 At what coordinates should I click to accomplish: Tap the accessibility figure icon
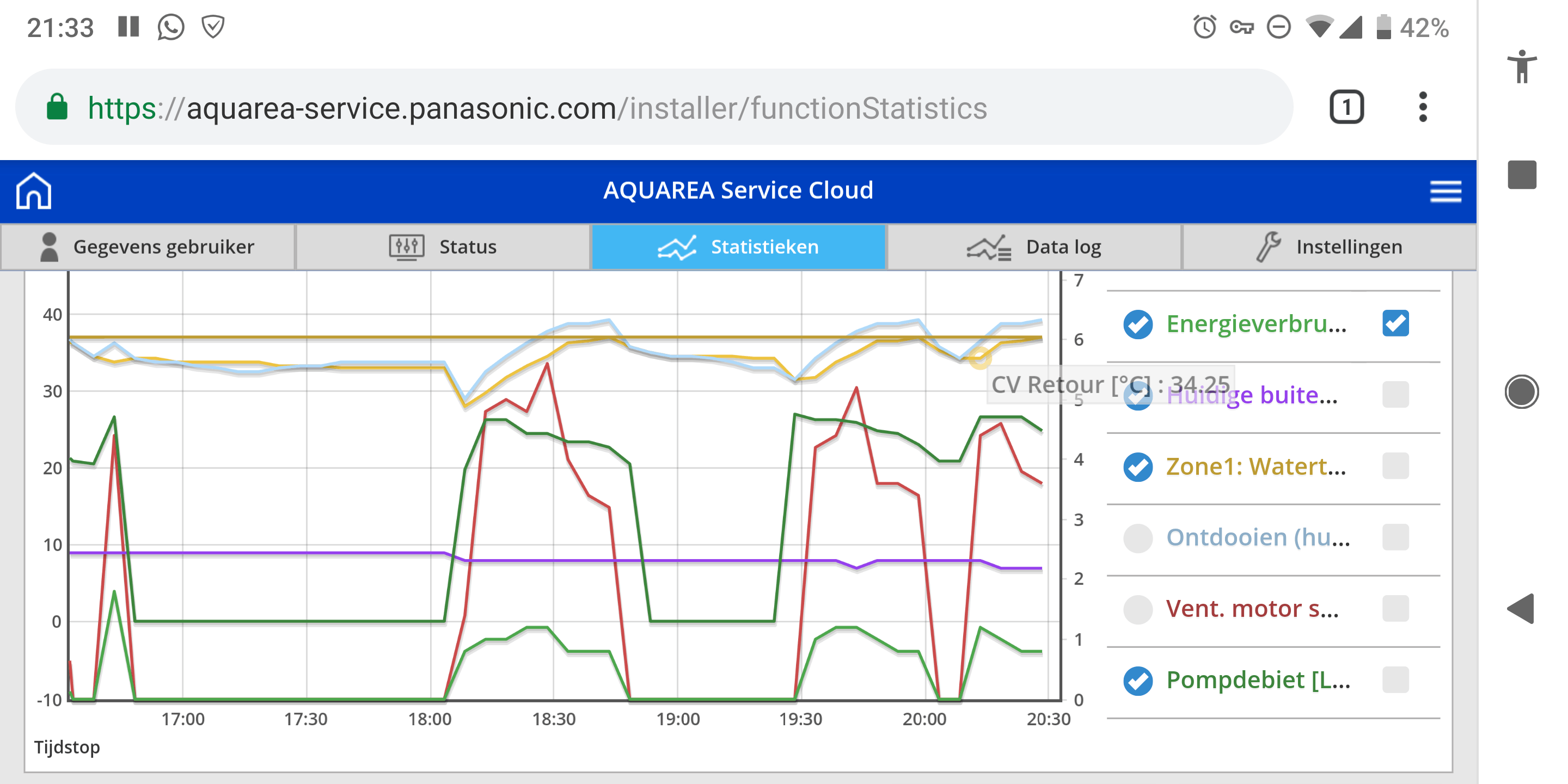tap(1521, 66)
